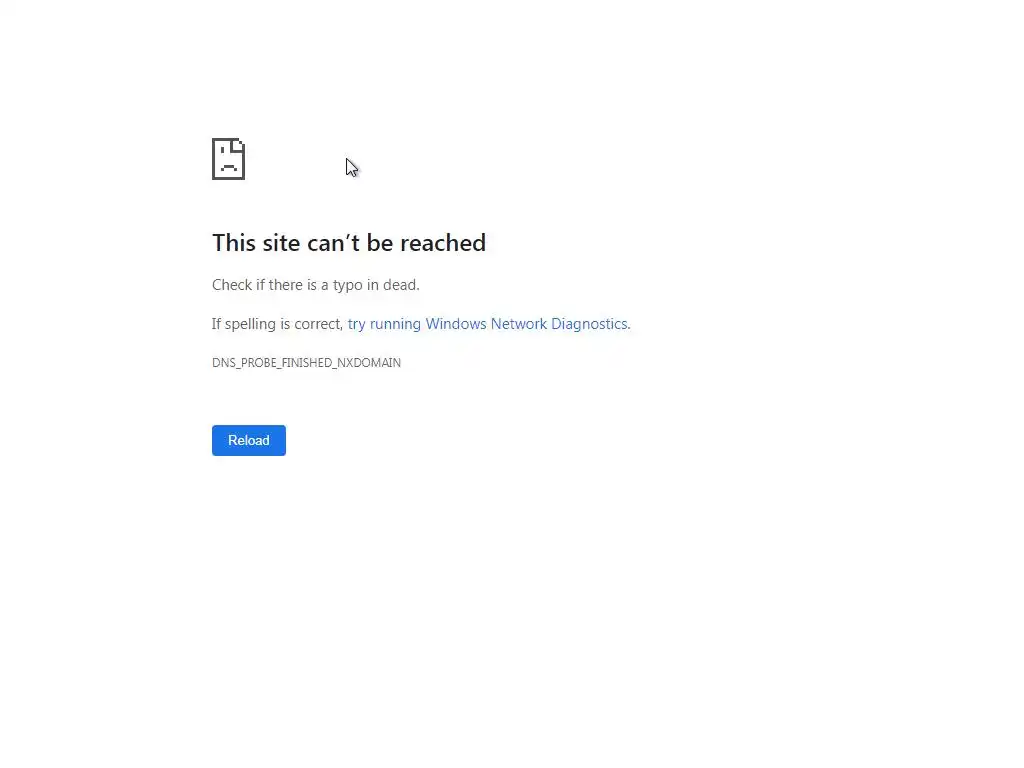Click the 'If spelling is correct' text
This screenshot has height=768, width=1024.
pyautogui.click(x=278, y=324)
